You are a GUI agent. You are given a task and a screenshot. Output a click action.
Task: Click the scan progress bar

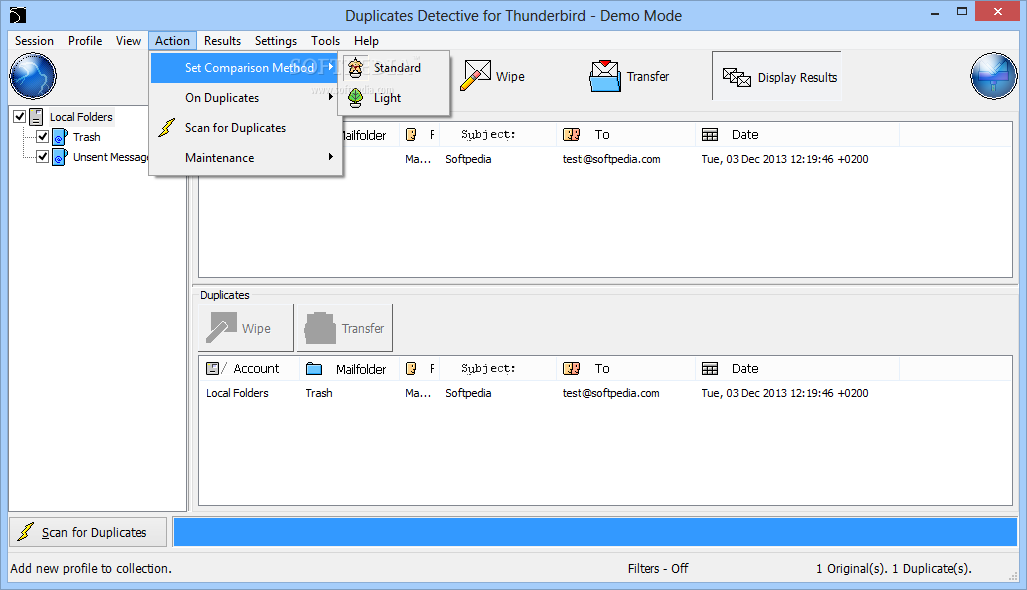[x=595, y=532]
